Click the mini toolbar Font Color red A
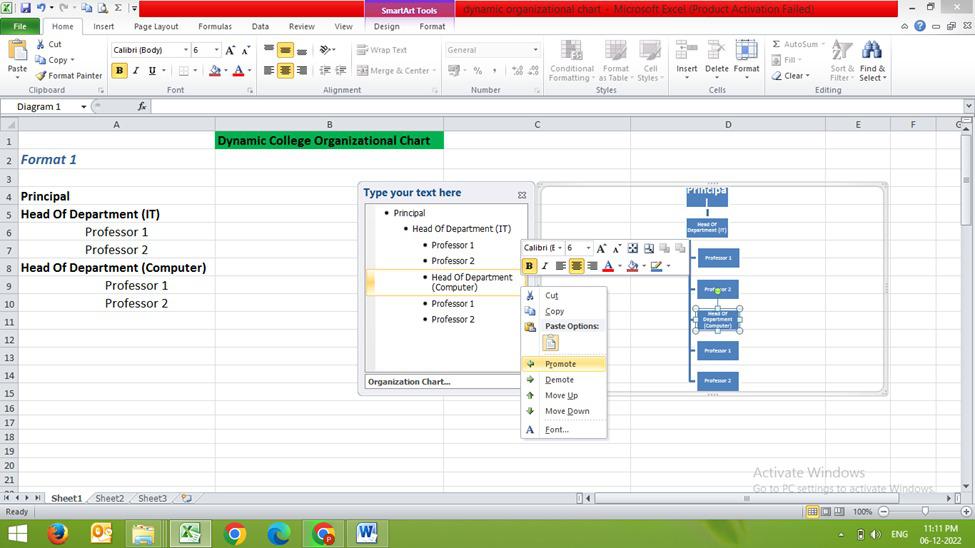 (607, 266)
